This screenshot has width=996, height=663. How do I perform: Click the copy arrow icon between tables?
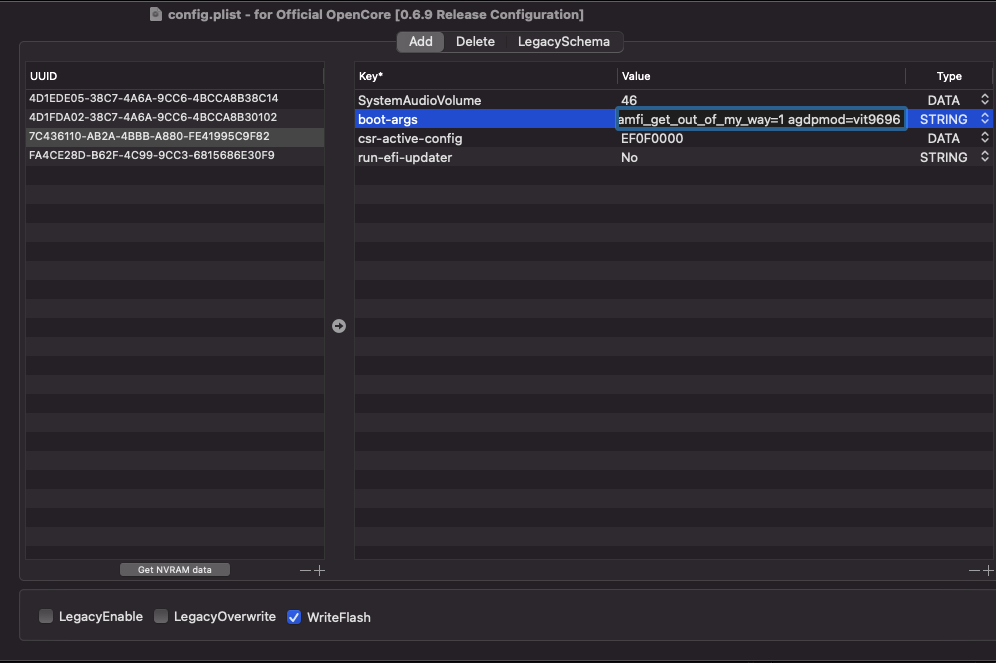point(339,326)
